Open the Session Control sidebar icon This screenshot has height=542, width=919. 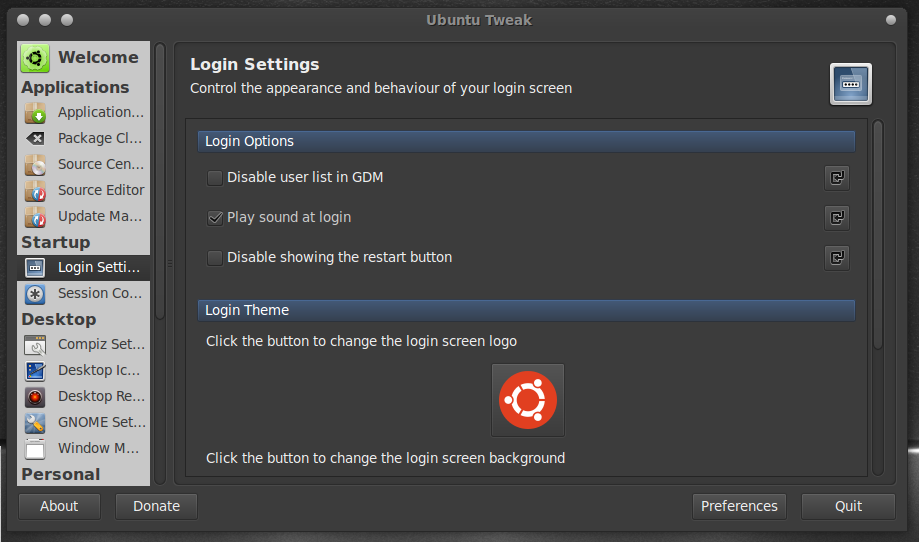coord(35,294)
